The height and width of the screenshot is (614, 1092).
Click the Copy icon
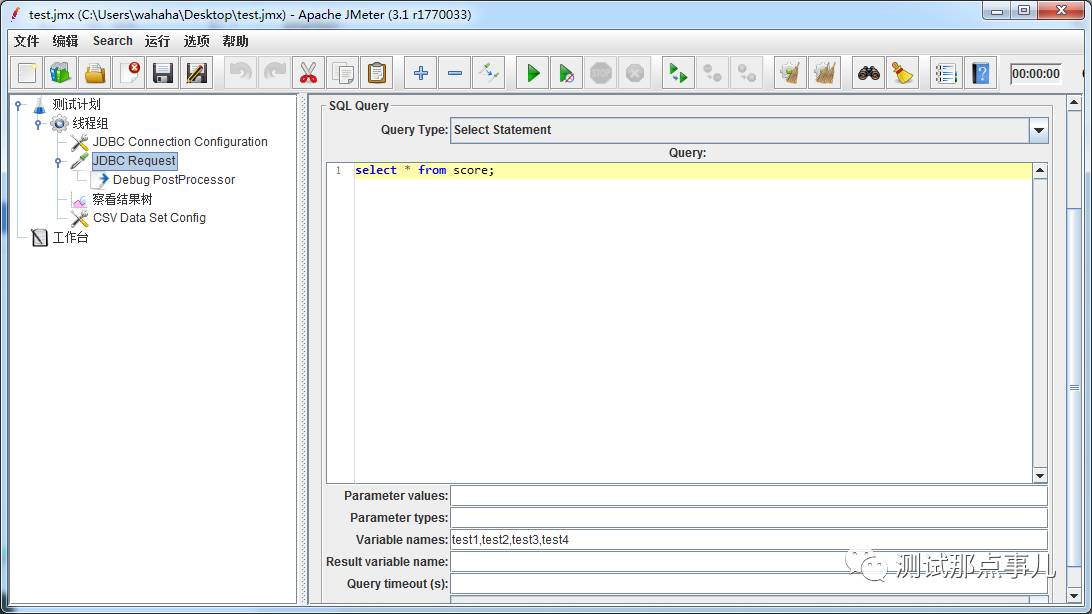(x=343, y=72)
